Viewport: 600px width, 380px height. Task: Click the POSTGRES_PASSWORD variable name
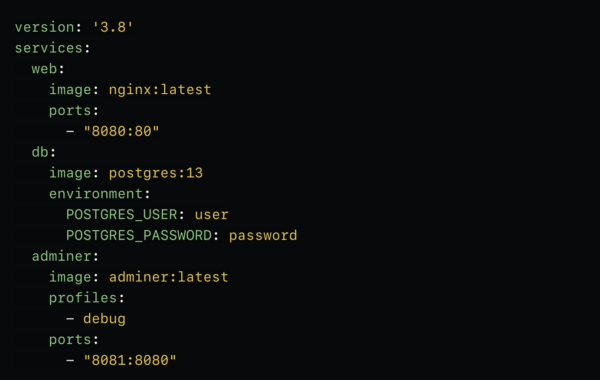(x=139, y=235)
